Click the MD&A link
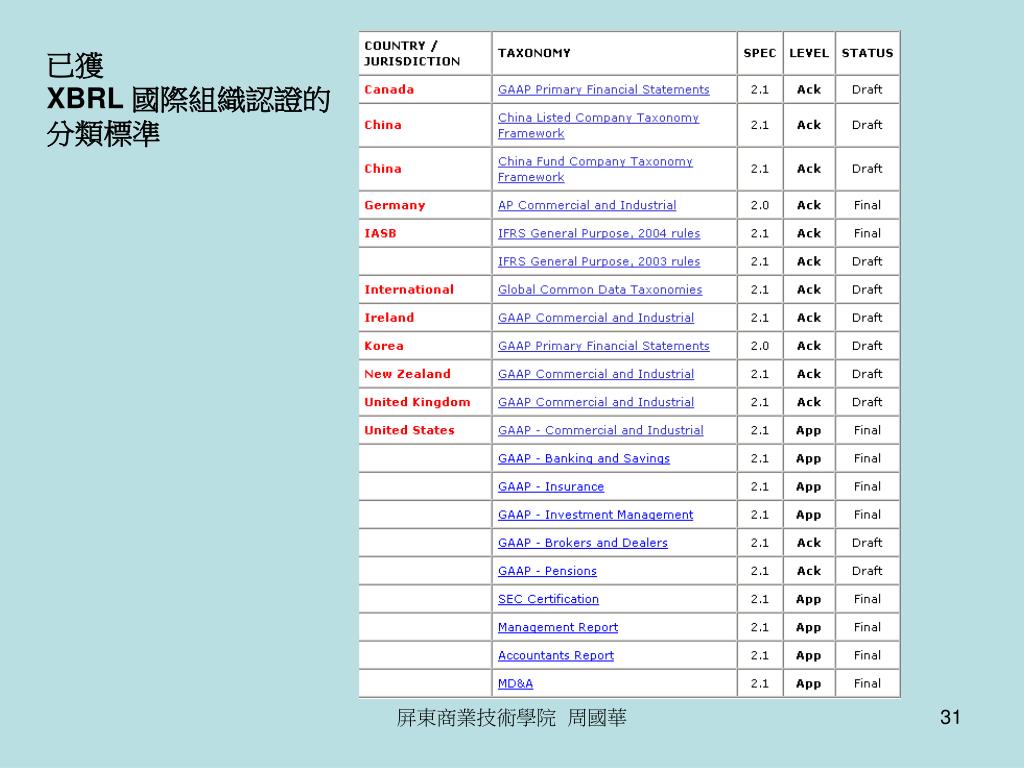The image size is (1024, 768). click(x=515, y=683)
